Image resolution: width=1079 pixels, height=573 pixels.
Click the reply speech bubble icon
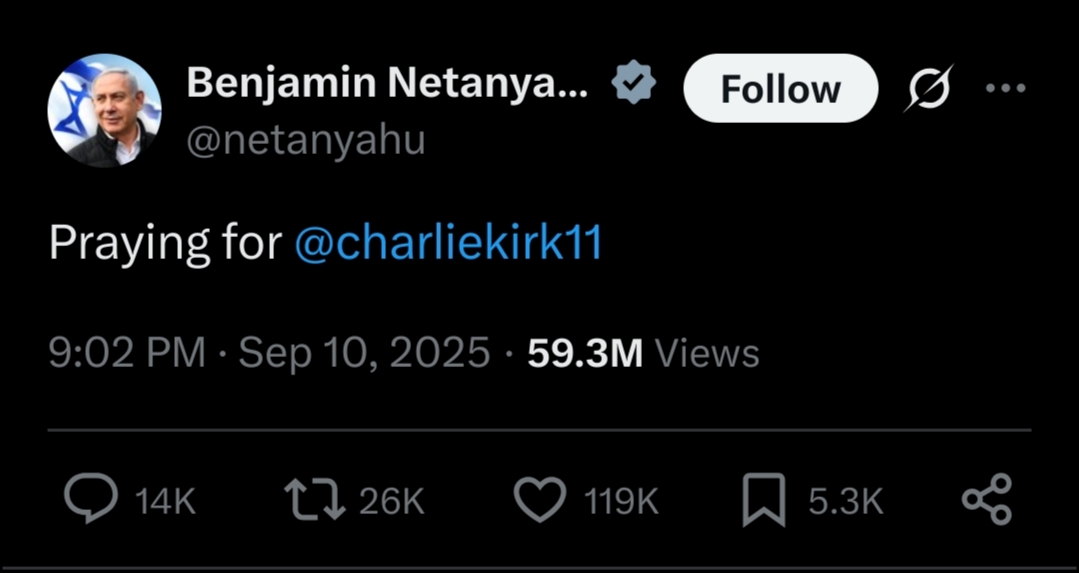pos(90,499)
